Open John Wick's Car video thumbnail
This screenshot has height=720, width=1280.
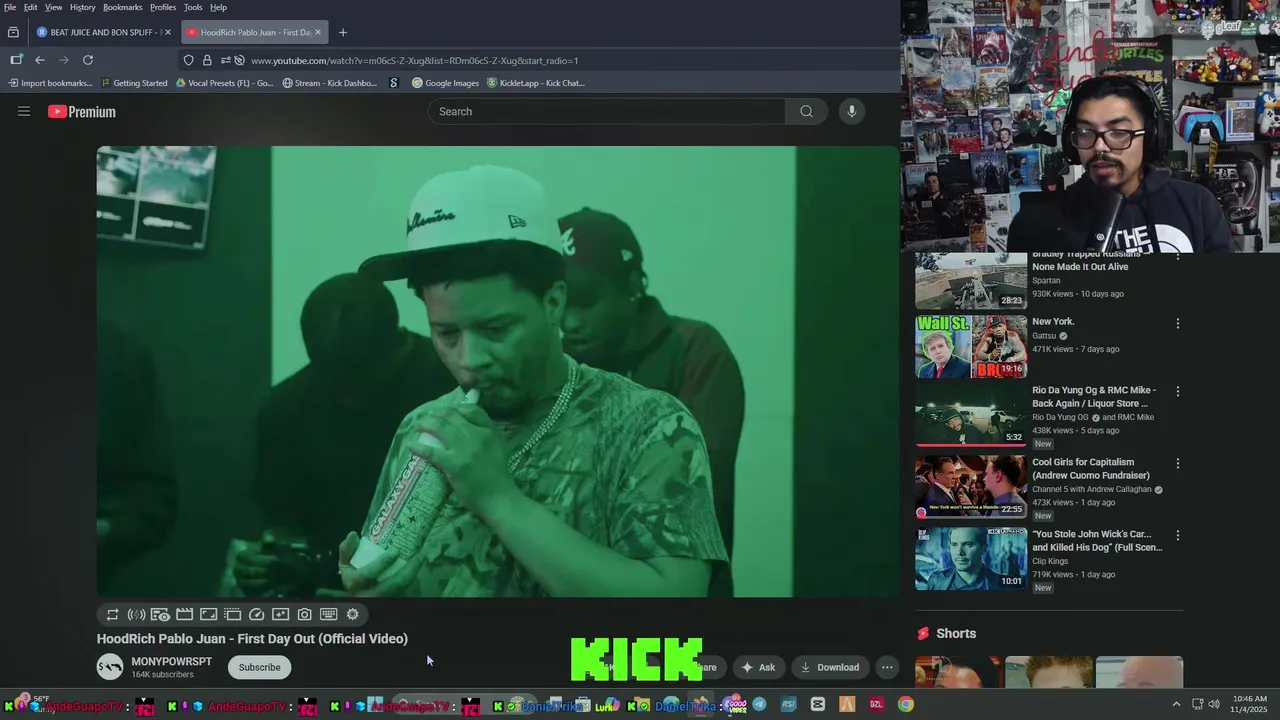point(971,559)
